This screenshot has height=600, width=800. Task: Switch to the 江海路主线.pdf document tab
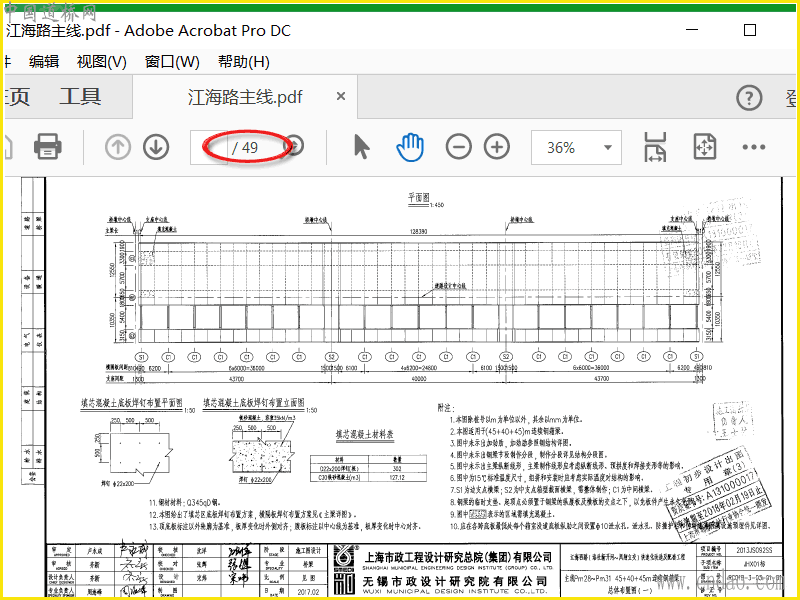tap(245, 96)
